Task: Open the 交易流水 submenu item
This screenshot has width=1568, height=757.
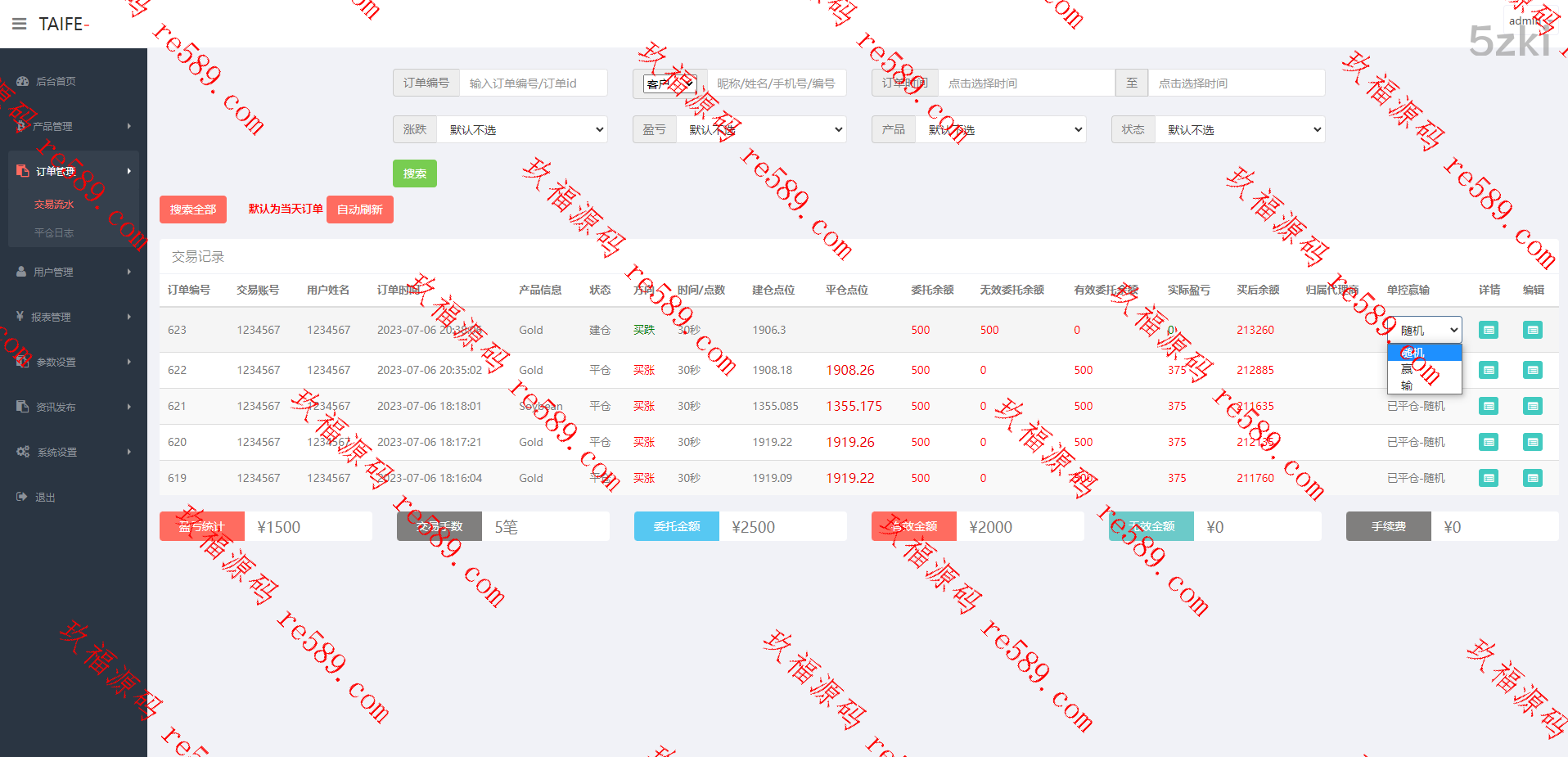Action: pyautogui.click(x=54, y=205)
